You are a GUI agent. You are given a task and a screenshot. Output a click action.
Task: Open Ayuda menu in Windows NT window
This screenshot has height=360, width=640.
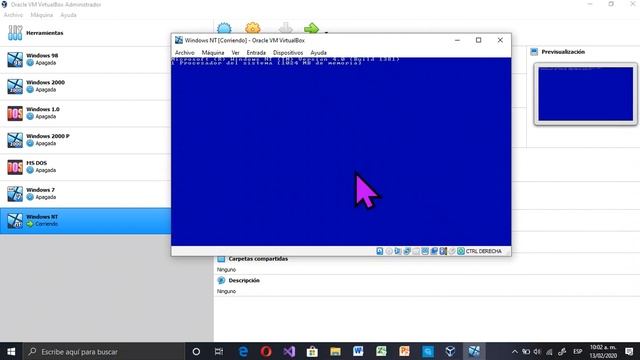318,53
